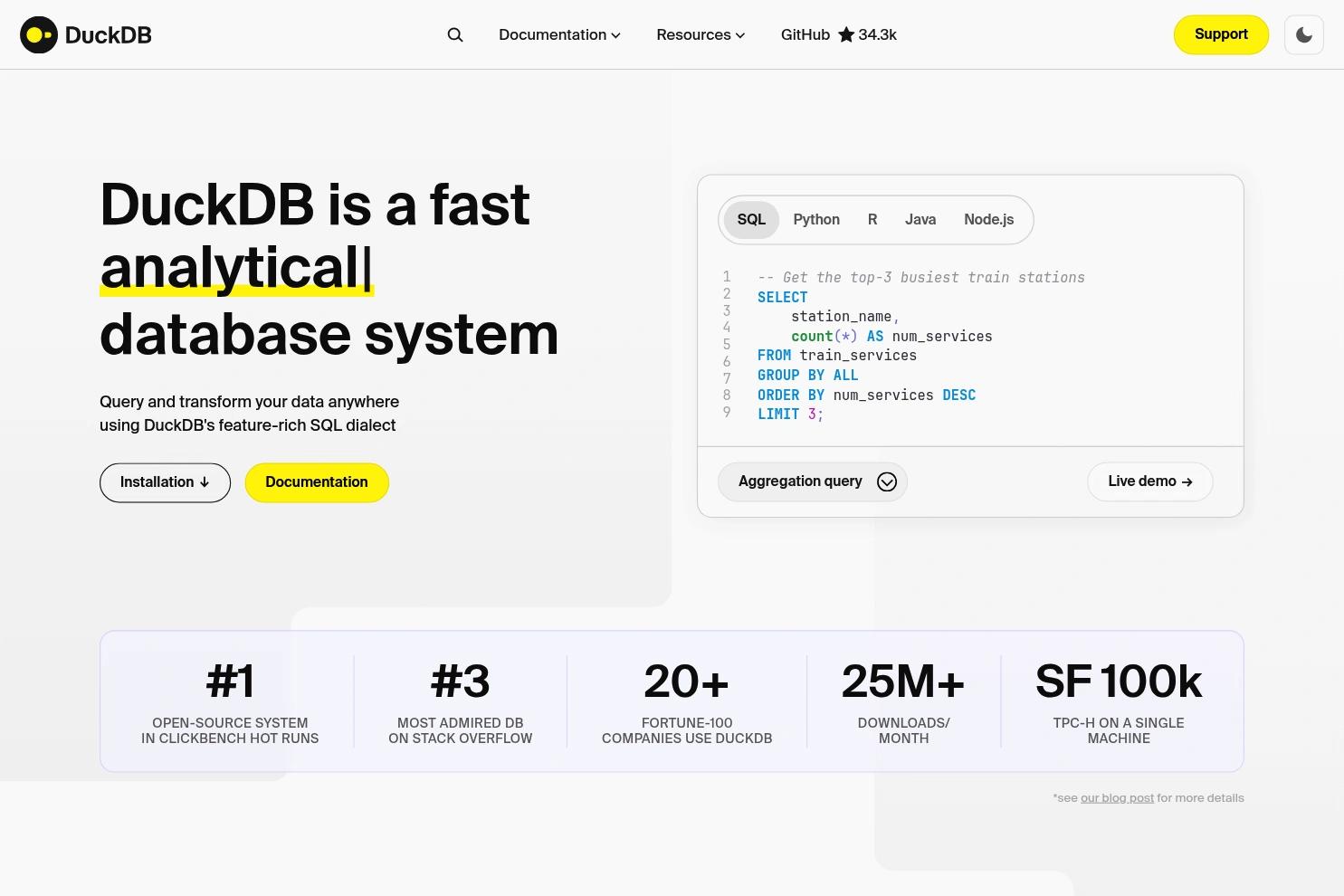Click the 'Query and transform your data anywhere' text
1344x896 pixels.
tap(250, 402)
